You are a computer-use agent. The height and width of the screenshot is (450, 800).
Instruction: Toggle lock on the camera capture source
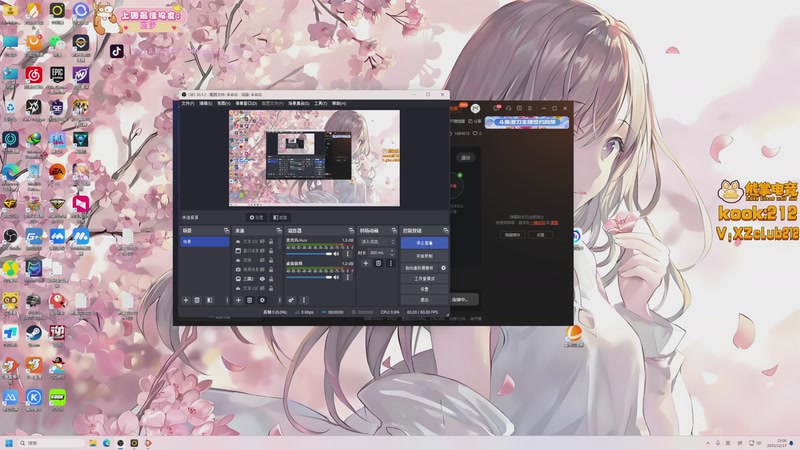pos(271,269)
